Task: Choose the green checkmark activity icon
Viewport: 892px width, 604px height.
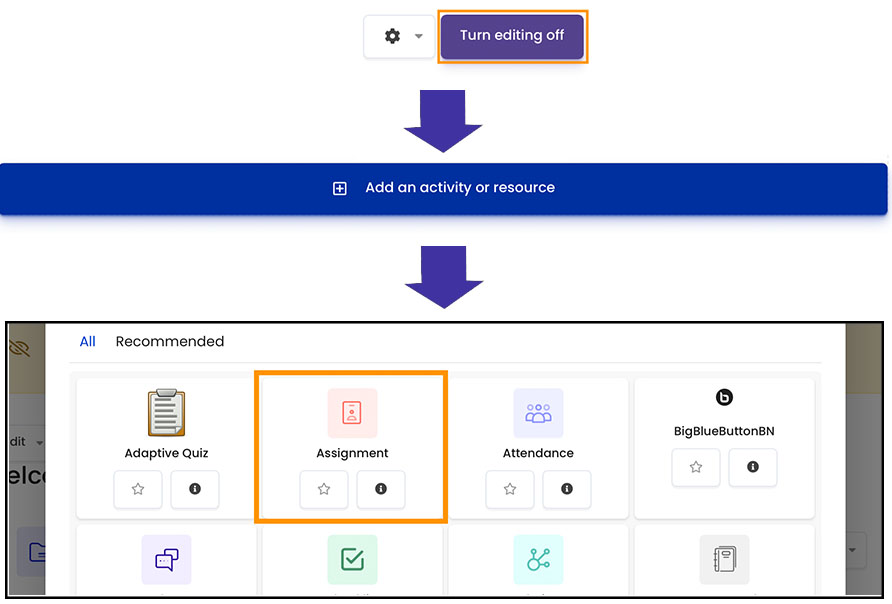Action: pyautogui.click(x=352, y=560)
